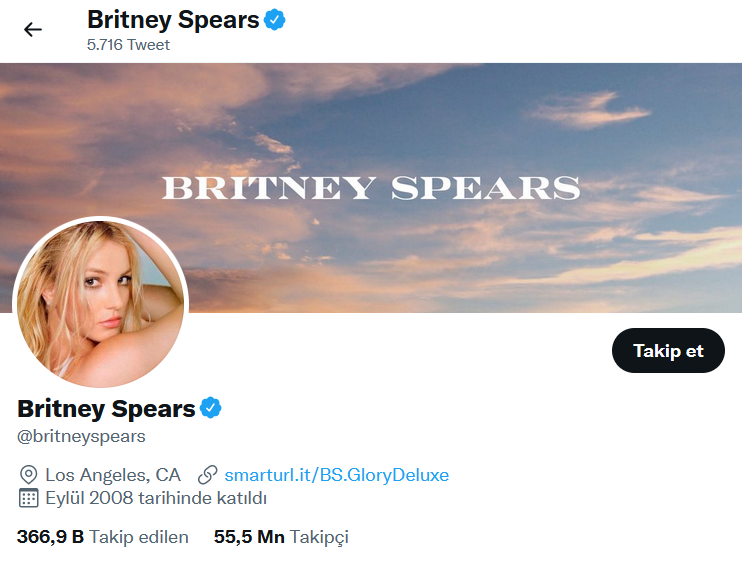Click the BRITNEY SPEARS text on banner
Viewport: 742px width, 577px height.
coord(371,188)
